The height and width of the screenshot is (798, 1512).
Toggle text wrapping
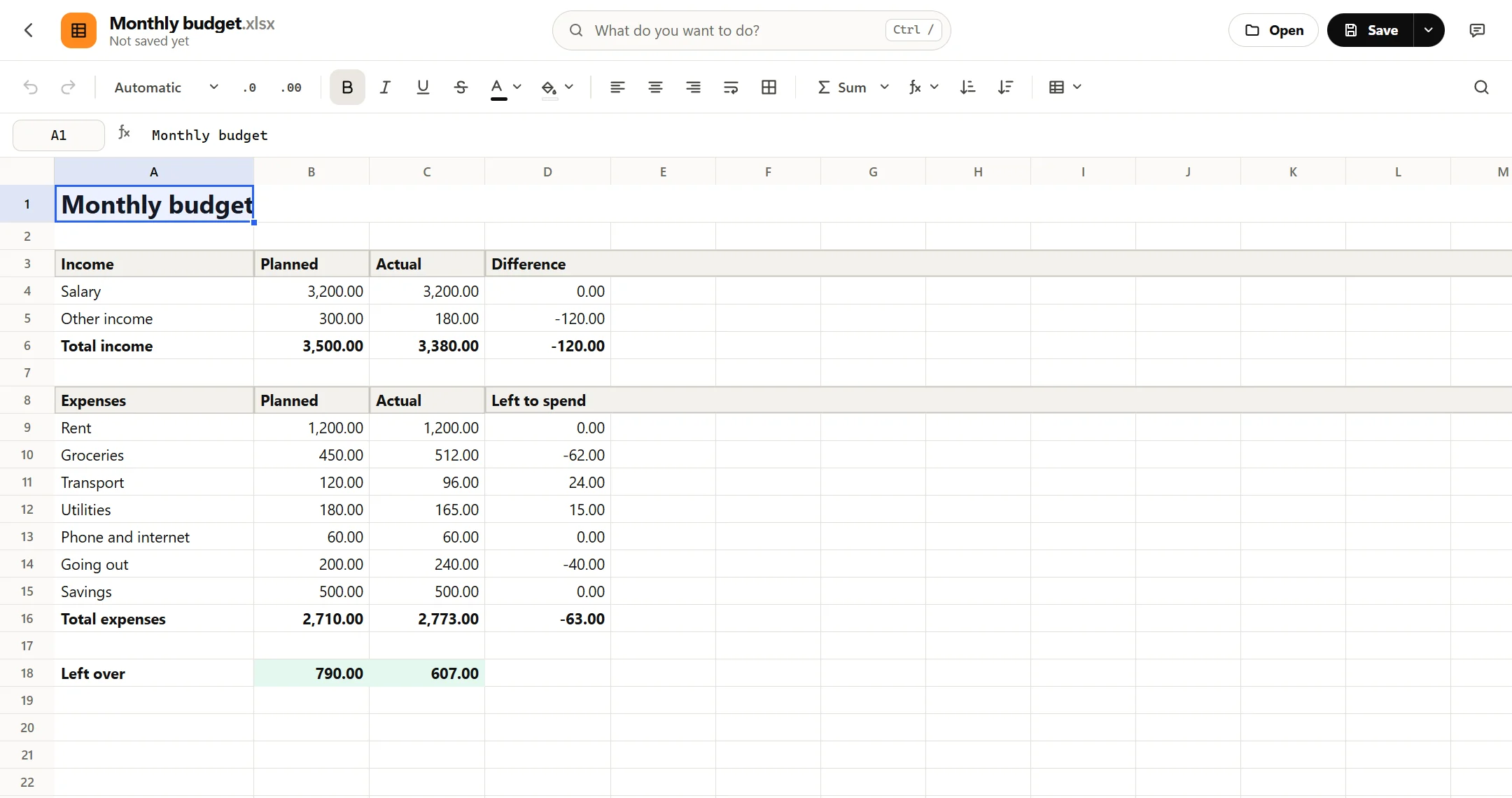tap(731, 87)
